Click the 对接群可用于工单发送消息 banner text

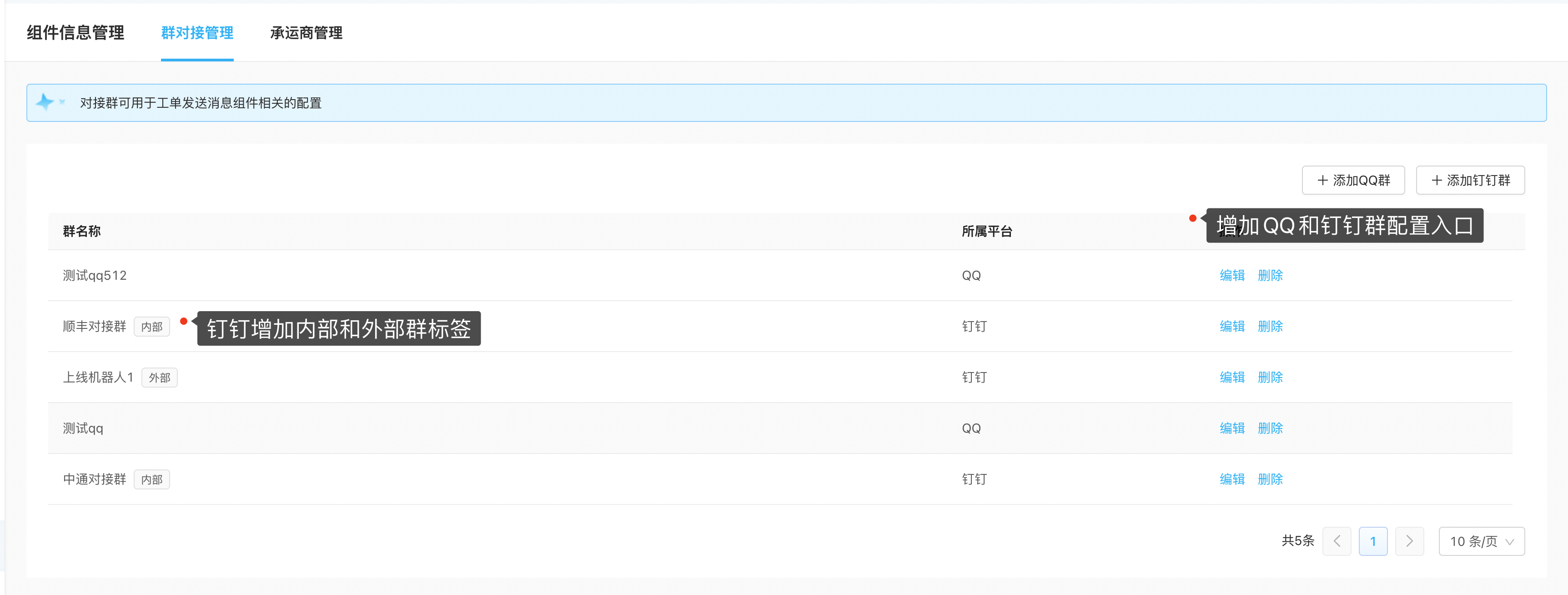(x=201, y=103)
